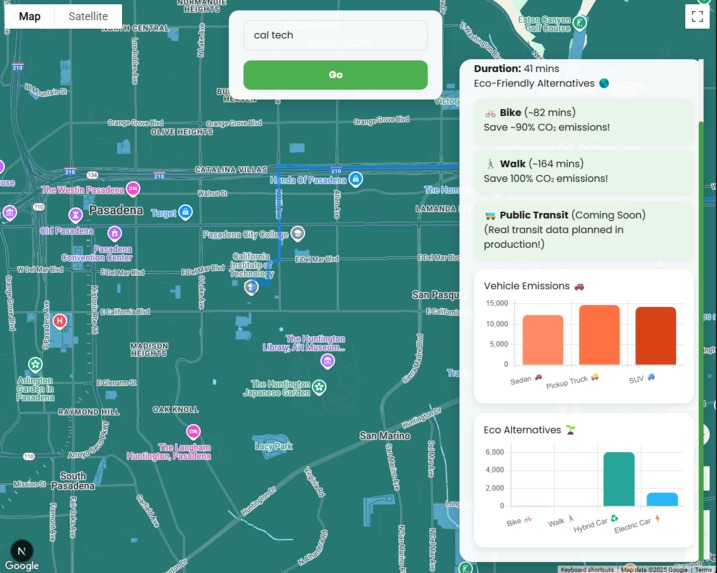Click the Eco-Friendly Alternatives heading

point(541,84)
